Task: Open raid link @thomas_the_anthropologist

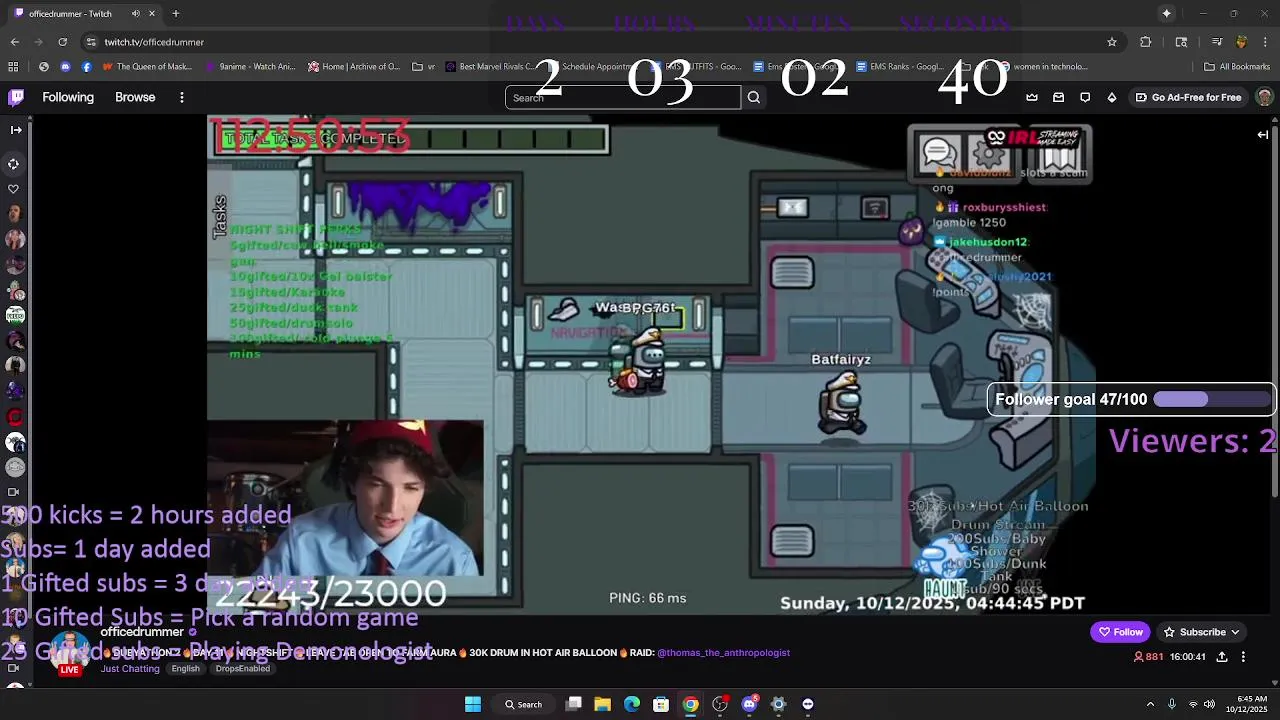Action: pos(723,653)
